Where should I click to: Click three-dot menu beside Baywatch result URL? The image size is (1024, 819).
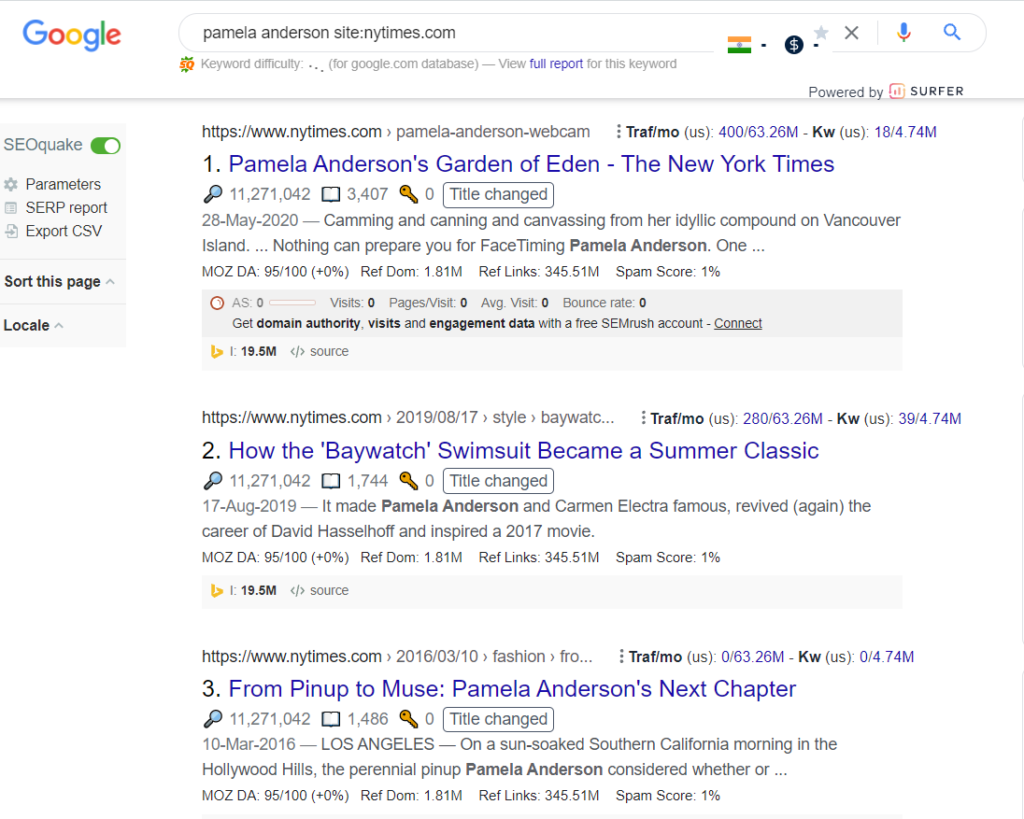tap(643, 418)
